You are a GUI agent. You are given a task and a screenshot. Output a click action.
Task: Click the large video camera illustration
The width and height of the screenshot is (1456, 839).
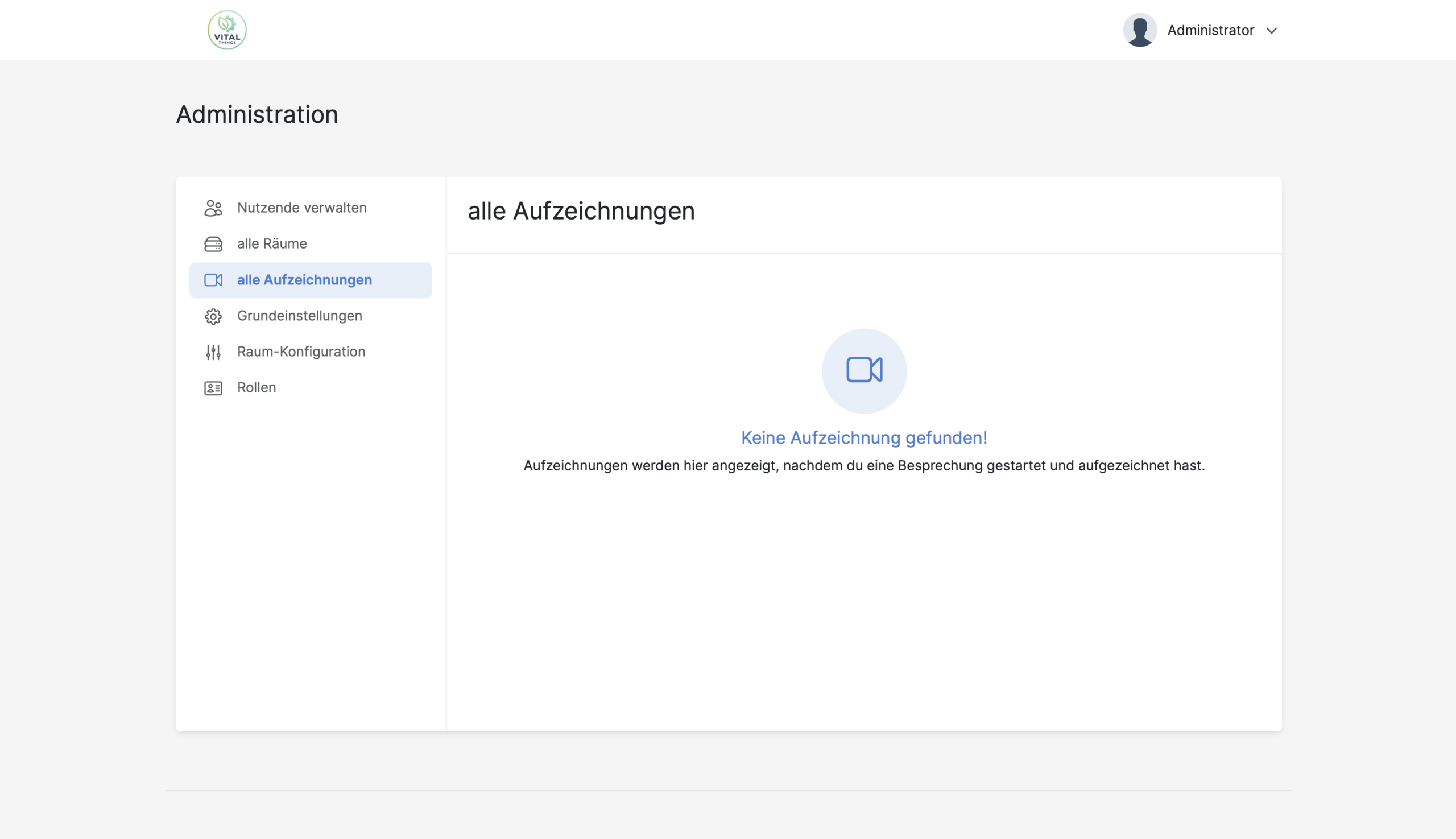click(863, 370)
